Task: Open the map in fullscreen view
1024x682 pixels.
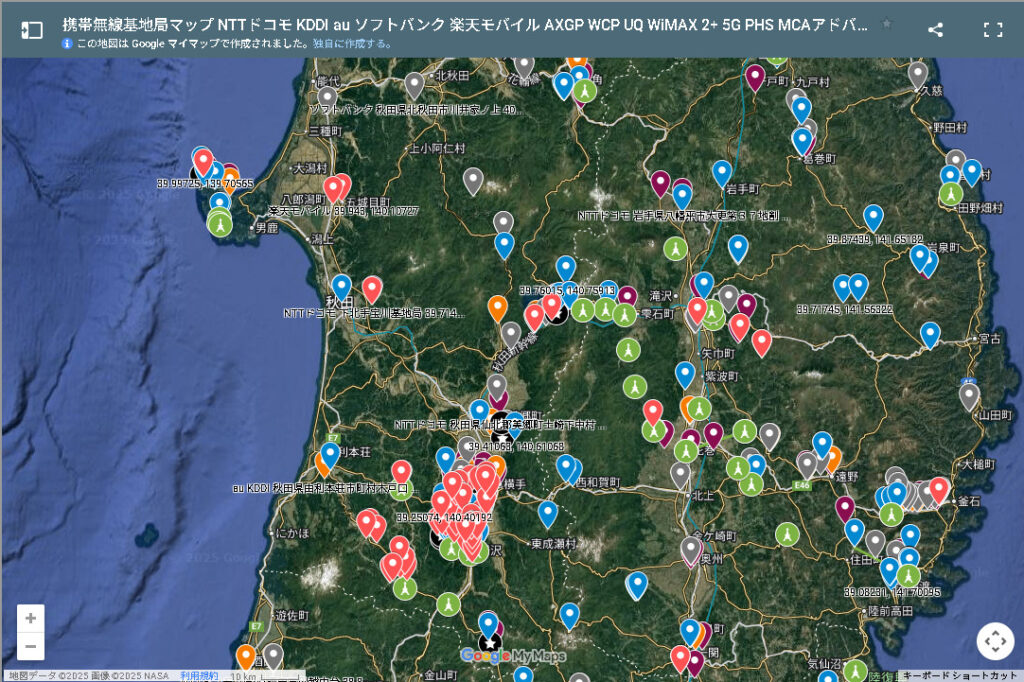Action: pyautogui.click(x=992, y=30)
